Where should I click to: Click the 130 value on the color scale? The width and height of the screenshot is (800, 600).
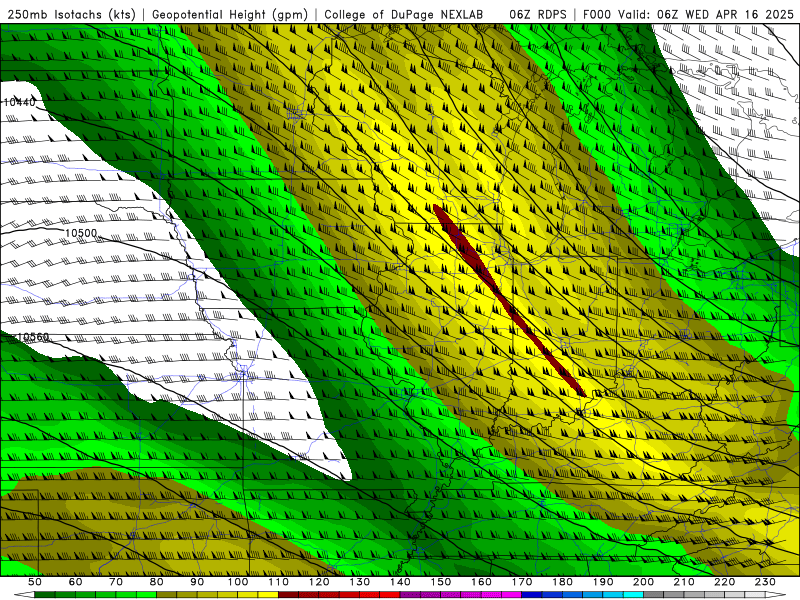(x=360, y=582)
